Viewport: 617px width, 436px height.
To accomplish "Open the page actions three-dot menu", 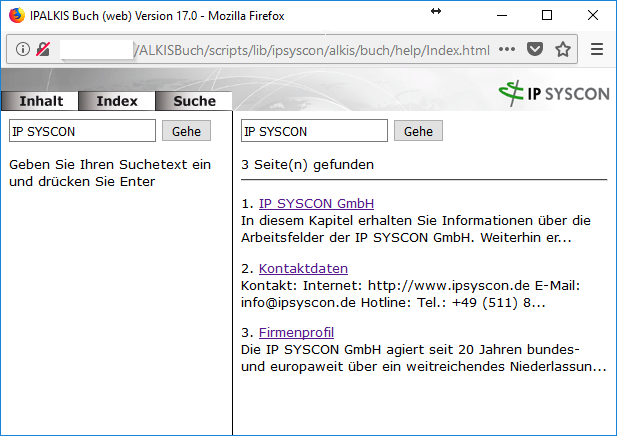I will click(507, 49).
